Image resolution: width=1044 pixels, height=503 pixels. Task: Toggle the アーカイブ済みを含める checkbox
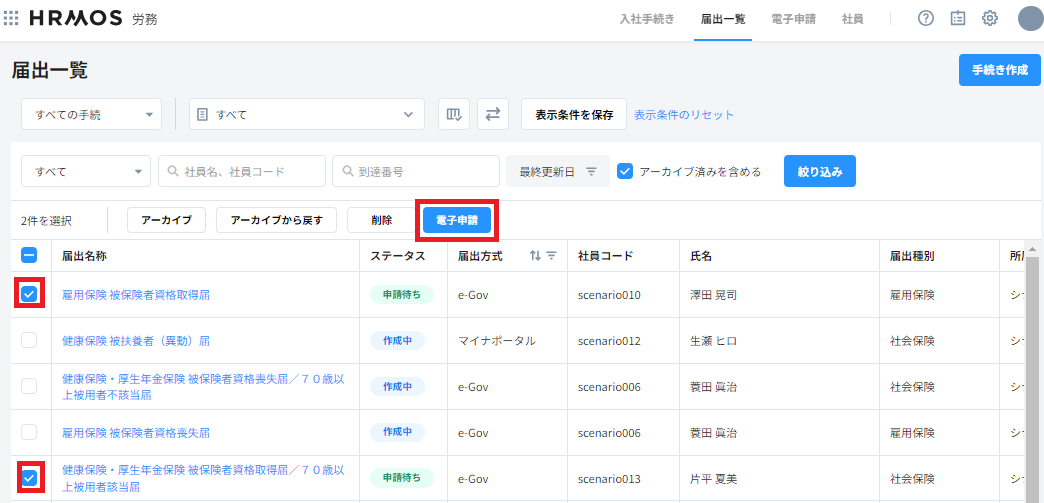point(625,171)
